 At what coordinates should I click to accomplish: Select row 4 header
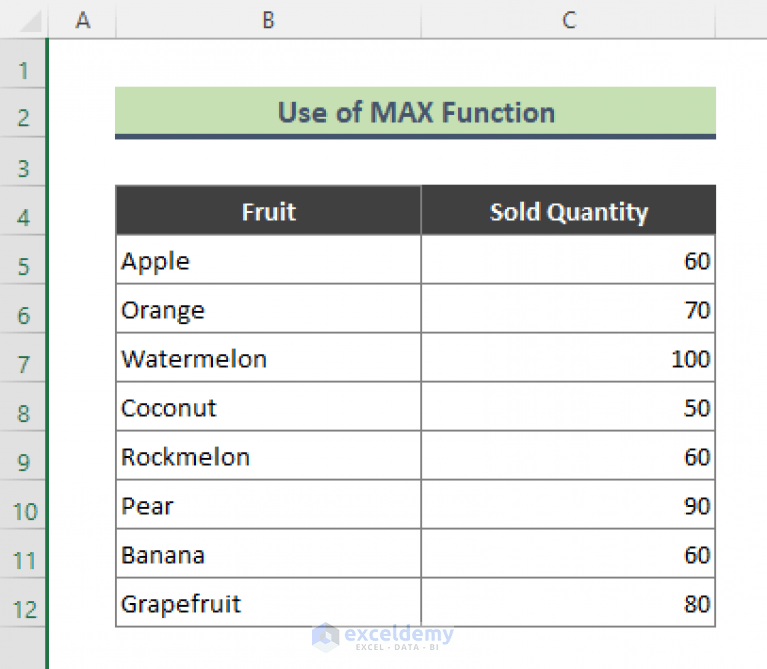23,211
